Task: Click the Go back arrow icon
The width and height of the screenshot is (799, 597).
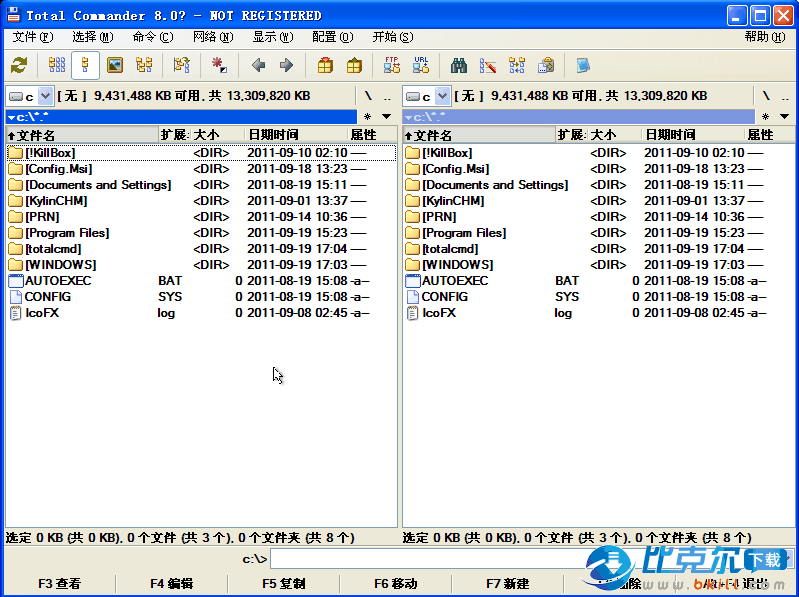Action: (x=258, y=66)
